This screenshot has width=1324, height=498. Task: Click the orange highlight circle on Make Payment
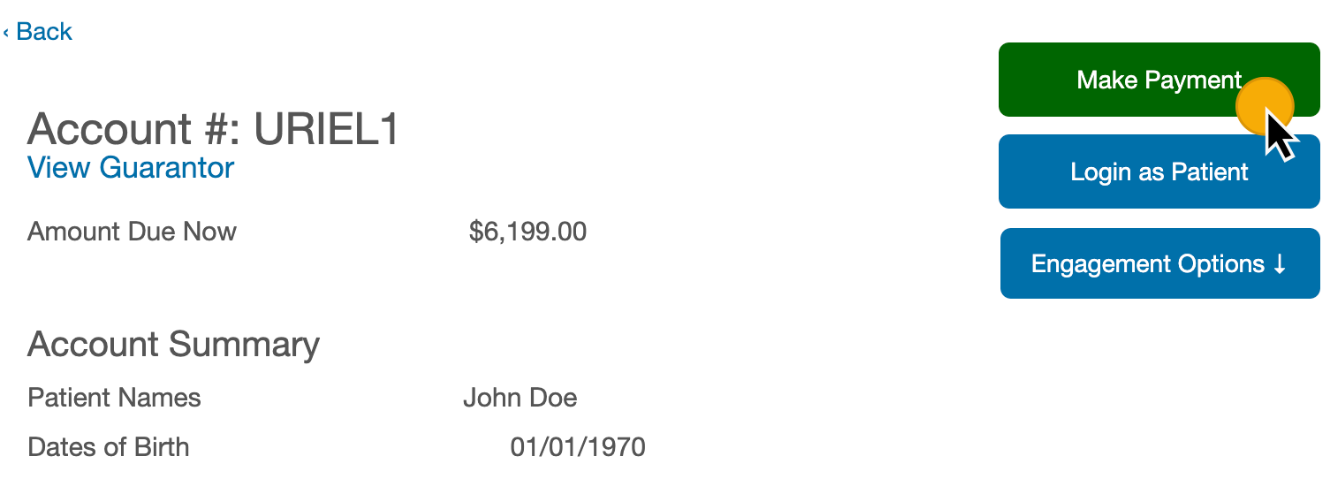(x=1265, y=104)
